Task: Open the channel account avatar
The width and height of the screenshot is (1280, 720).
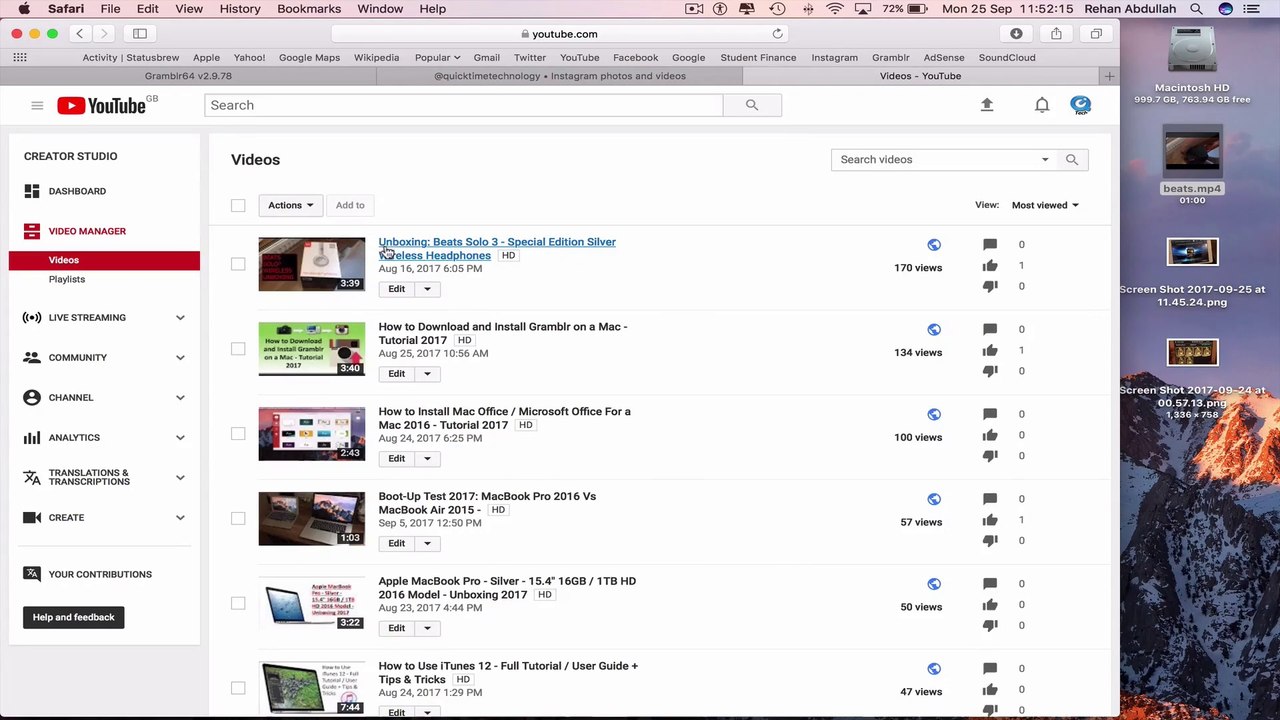Action: point(1081,105)
